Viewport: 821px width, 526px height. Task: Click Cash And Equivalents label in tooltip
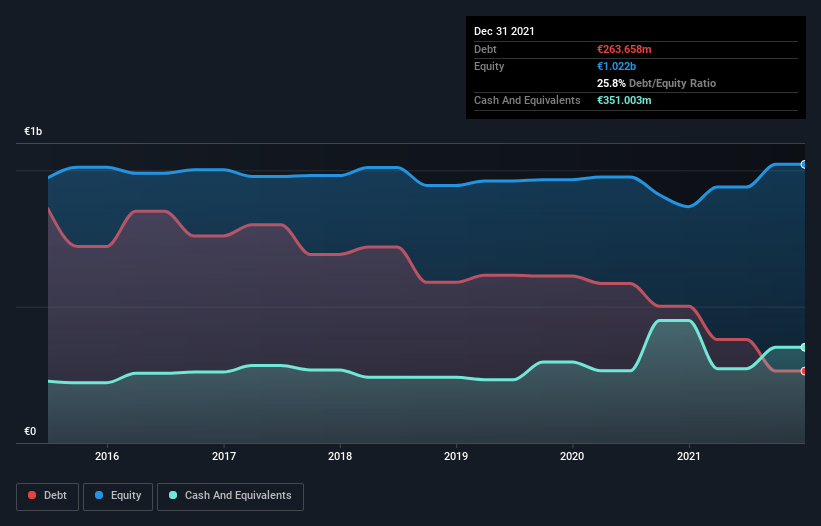click(527, 100)
